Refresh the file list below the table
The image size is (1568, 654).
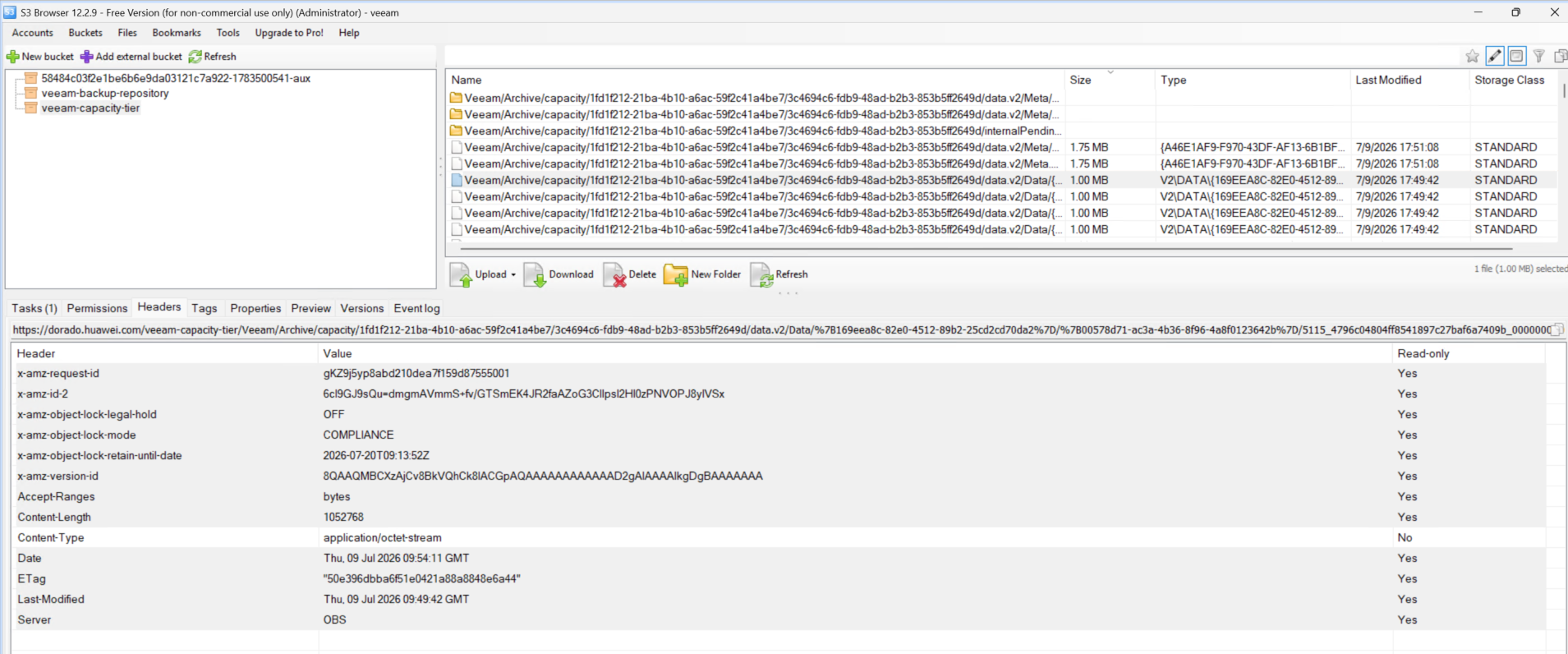tap(779, 274)
